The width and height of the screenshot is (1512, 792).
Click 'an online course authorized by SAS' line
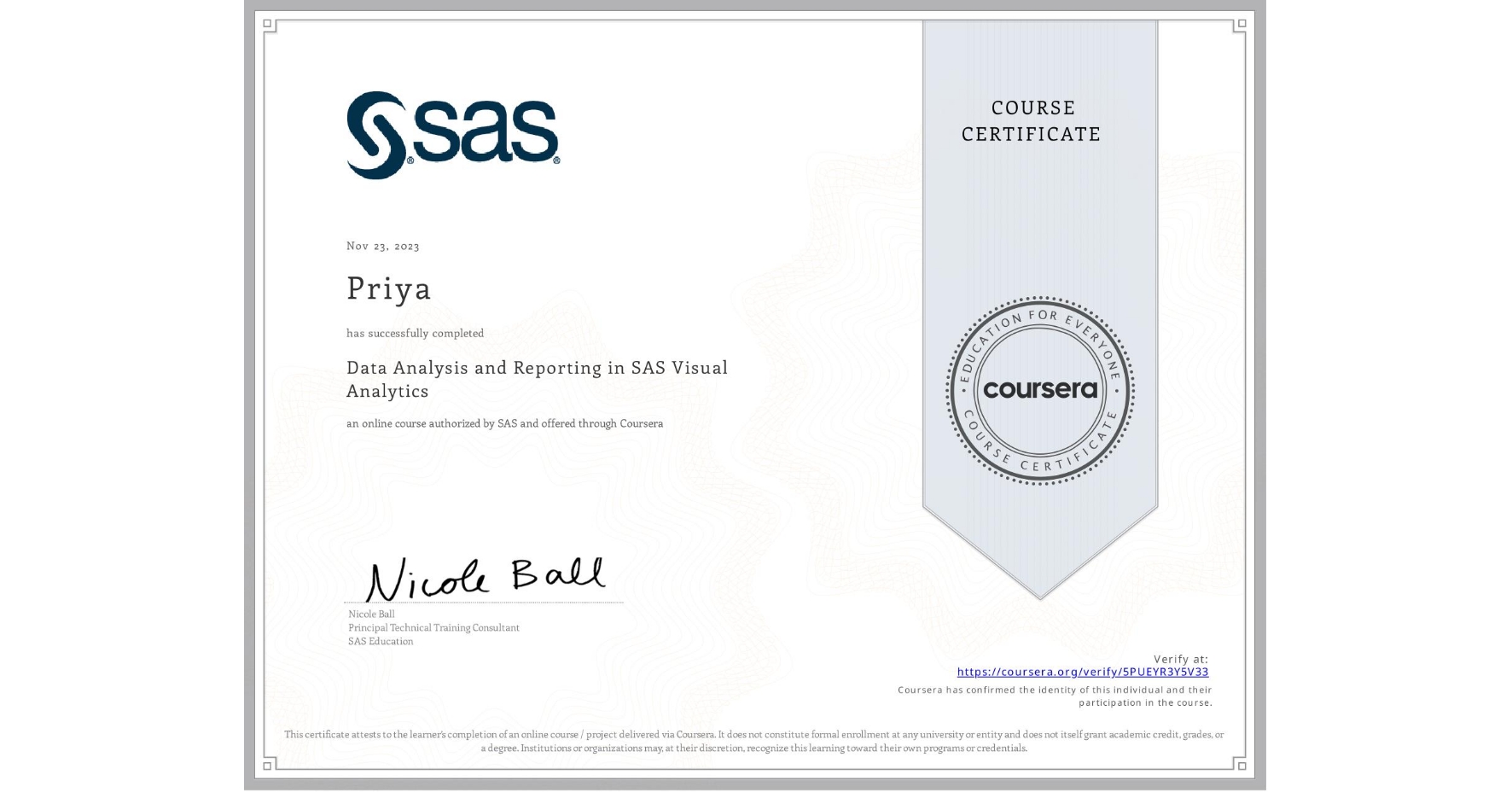tap(504, 423)
